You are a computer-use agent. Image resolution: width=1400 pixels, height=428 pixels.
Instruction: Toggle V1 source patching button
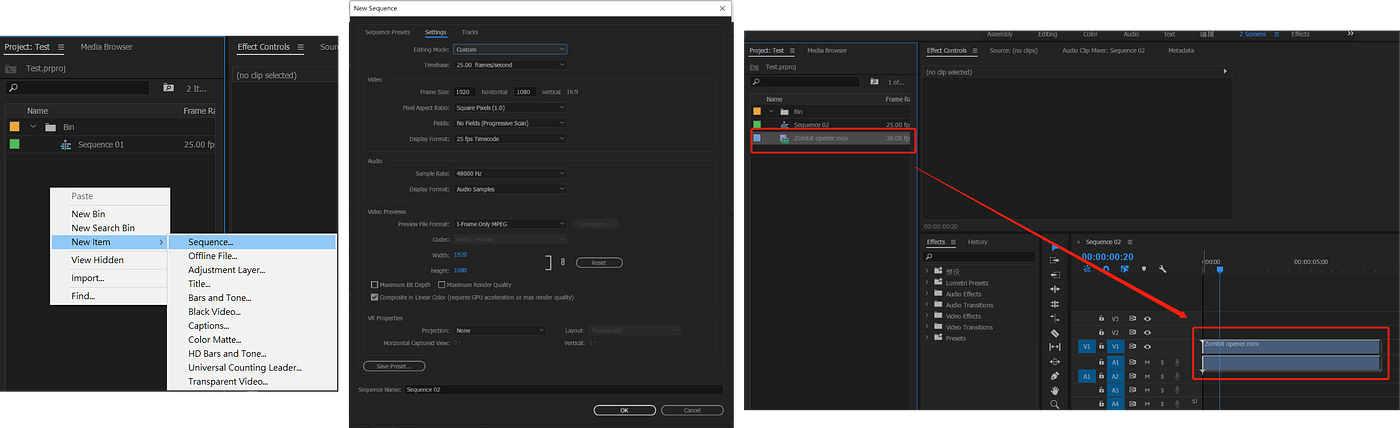1087,346
